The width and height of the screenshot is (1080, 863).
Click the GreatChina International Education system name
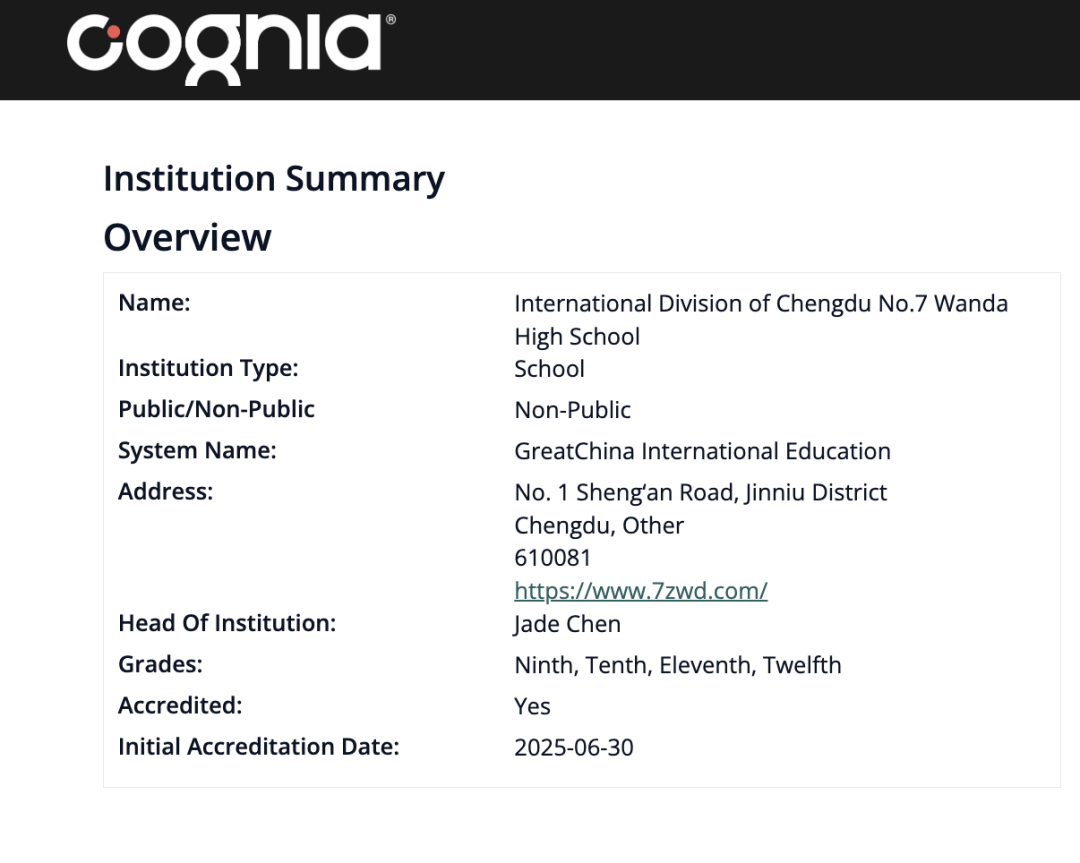click(702, 451)
